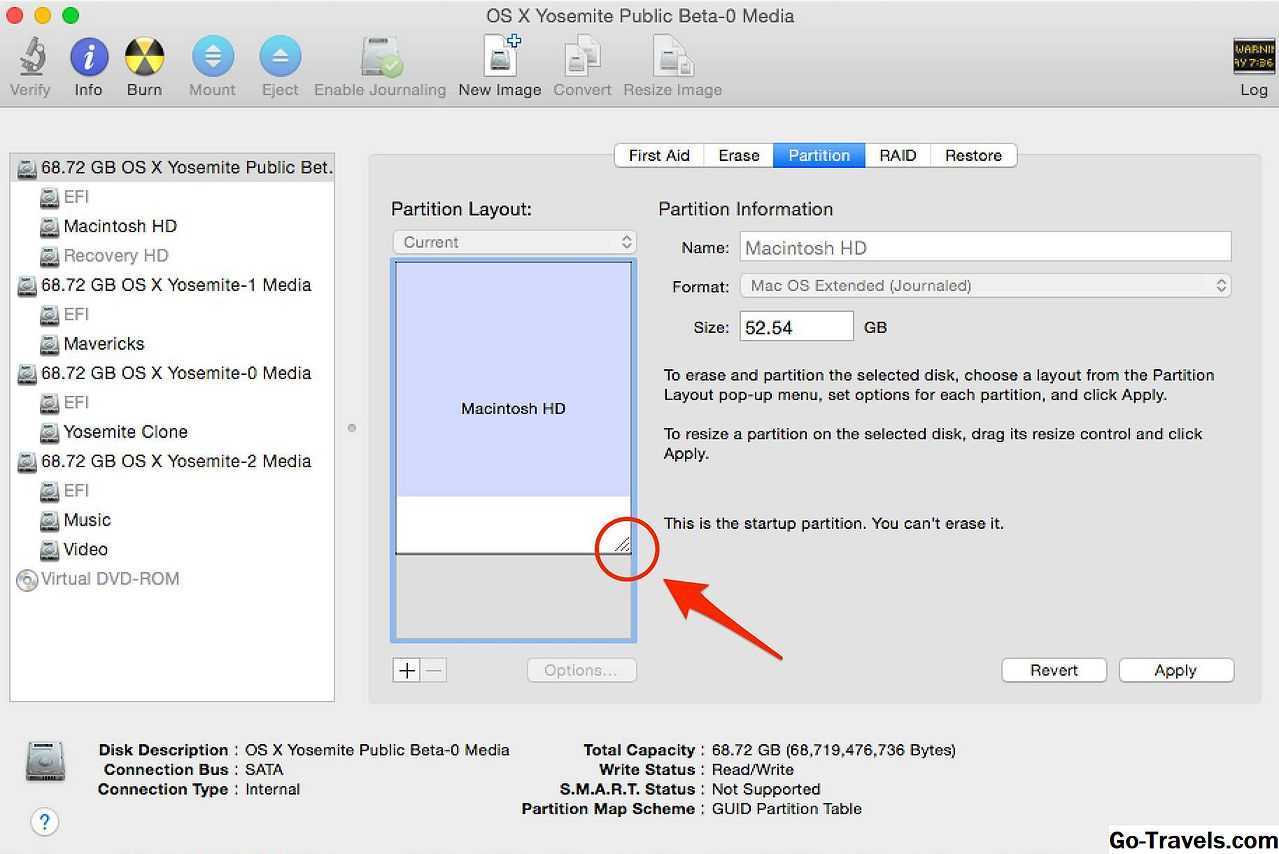This screenshot has height=854, width=1279.
Task: Click the Apply button
Action: click(x=1175, y=671)
